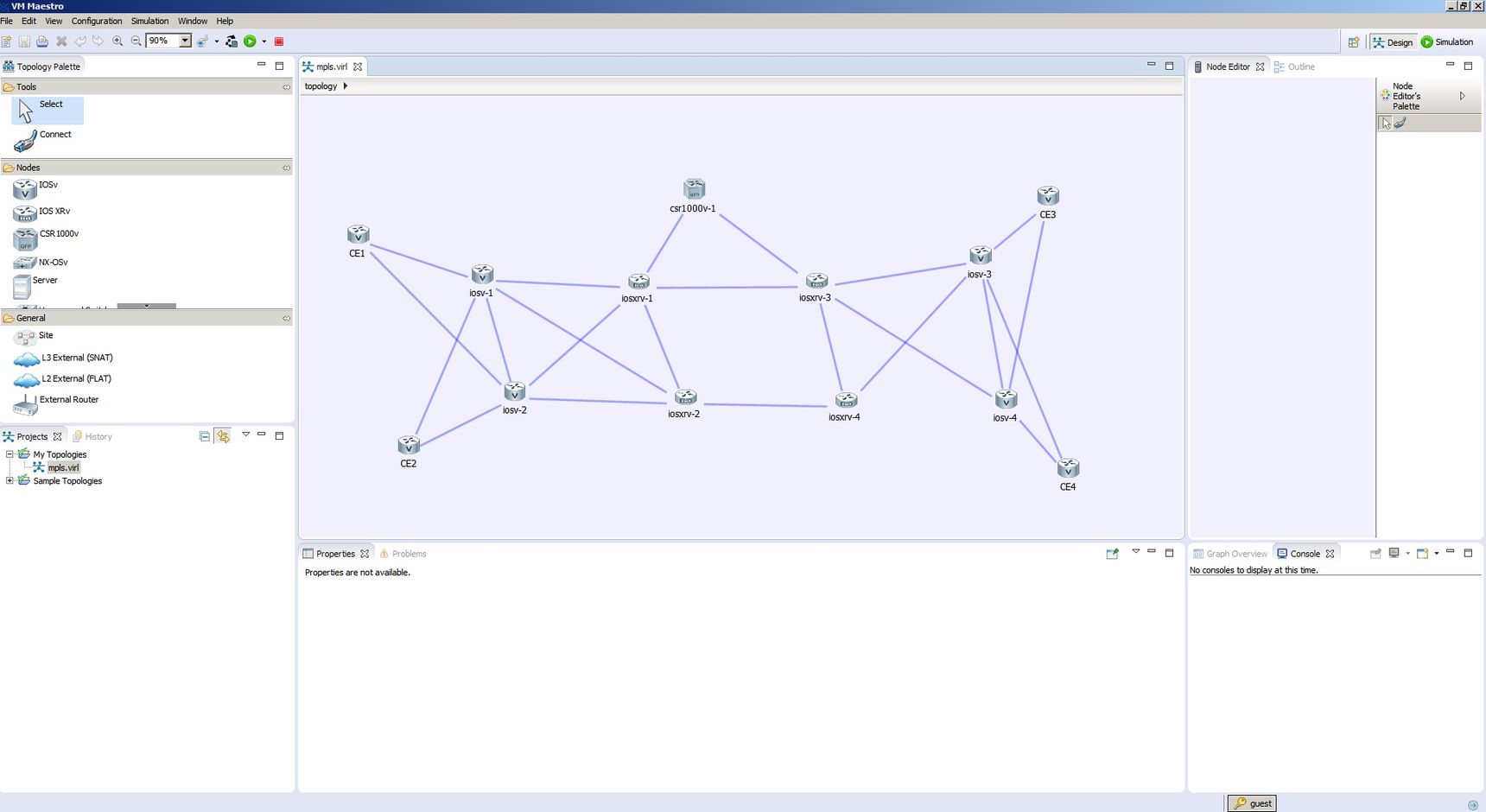Switch to the Design perspective
This screenshot has height=812, width=1486.
1393,42
